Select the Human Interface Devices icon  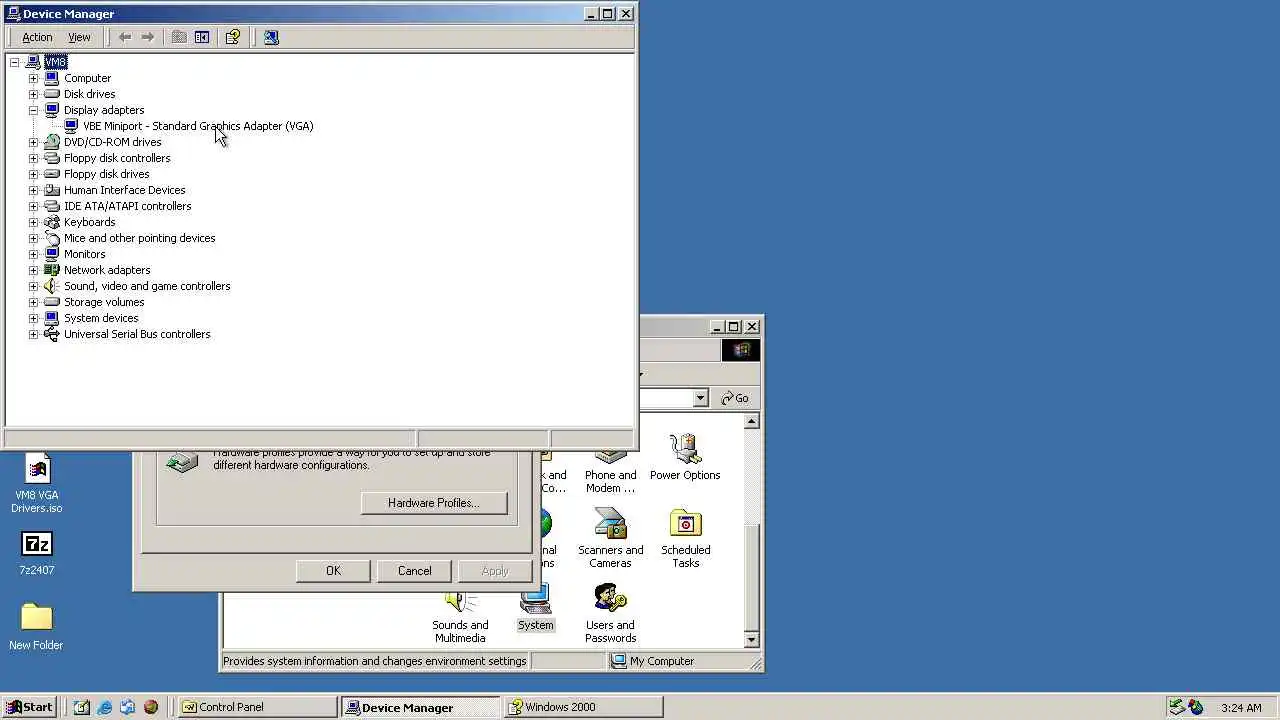coord(52,190)
